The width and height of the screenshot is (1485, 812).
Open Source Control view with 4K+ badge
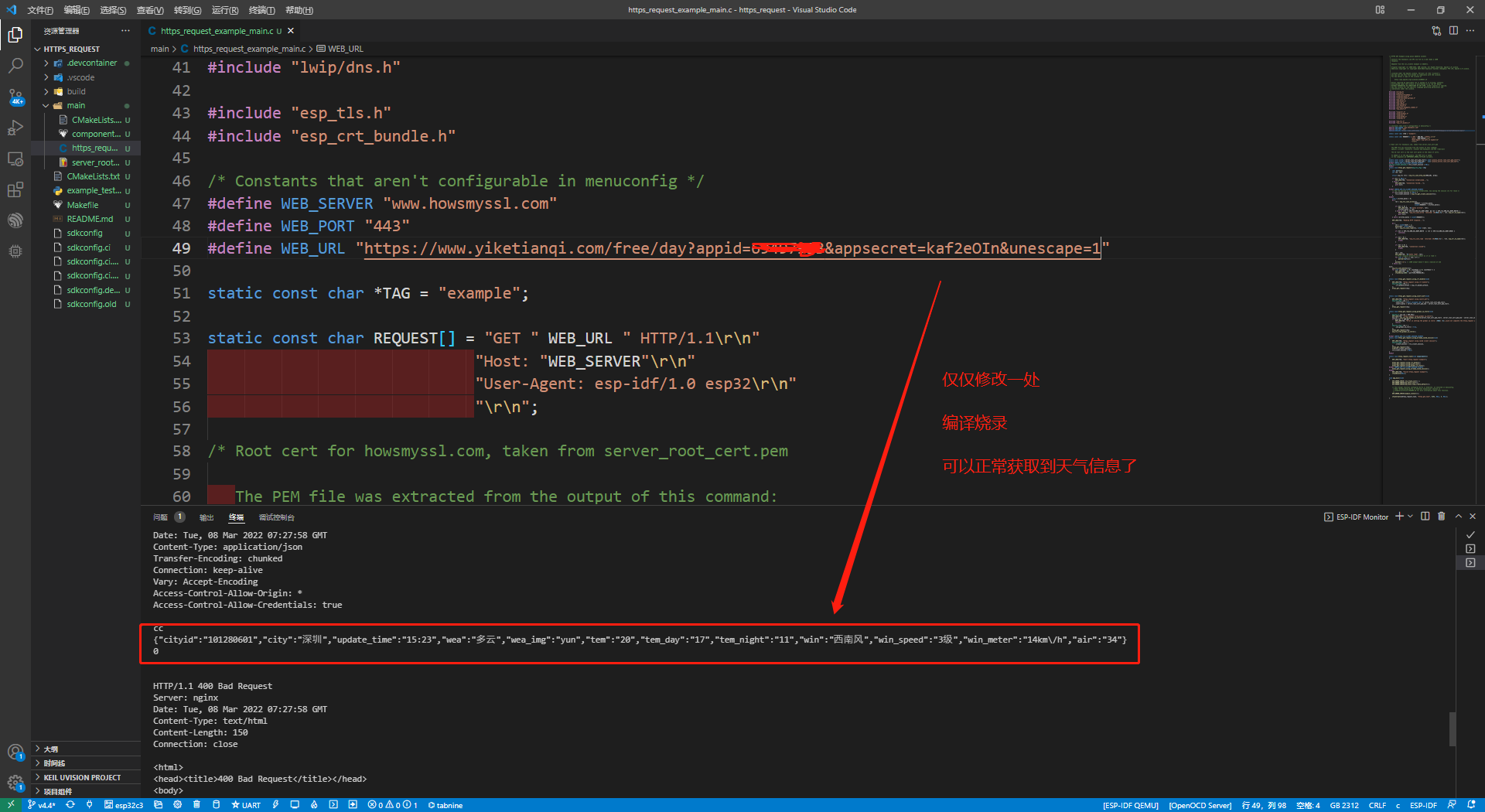15,97
